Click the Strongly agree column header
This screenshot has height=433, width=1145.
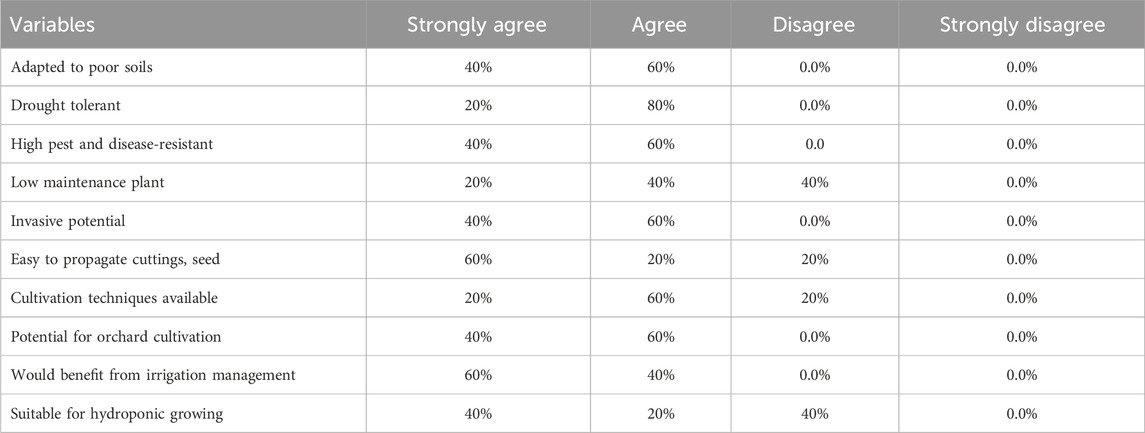click(x=478, y=25)
